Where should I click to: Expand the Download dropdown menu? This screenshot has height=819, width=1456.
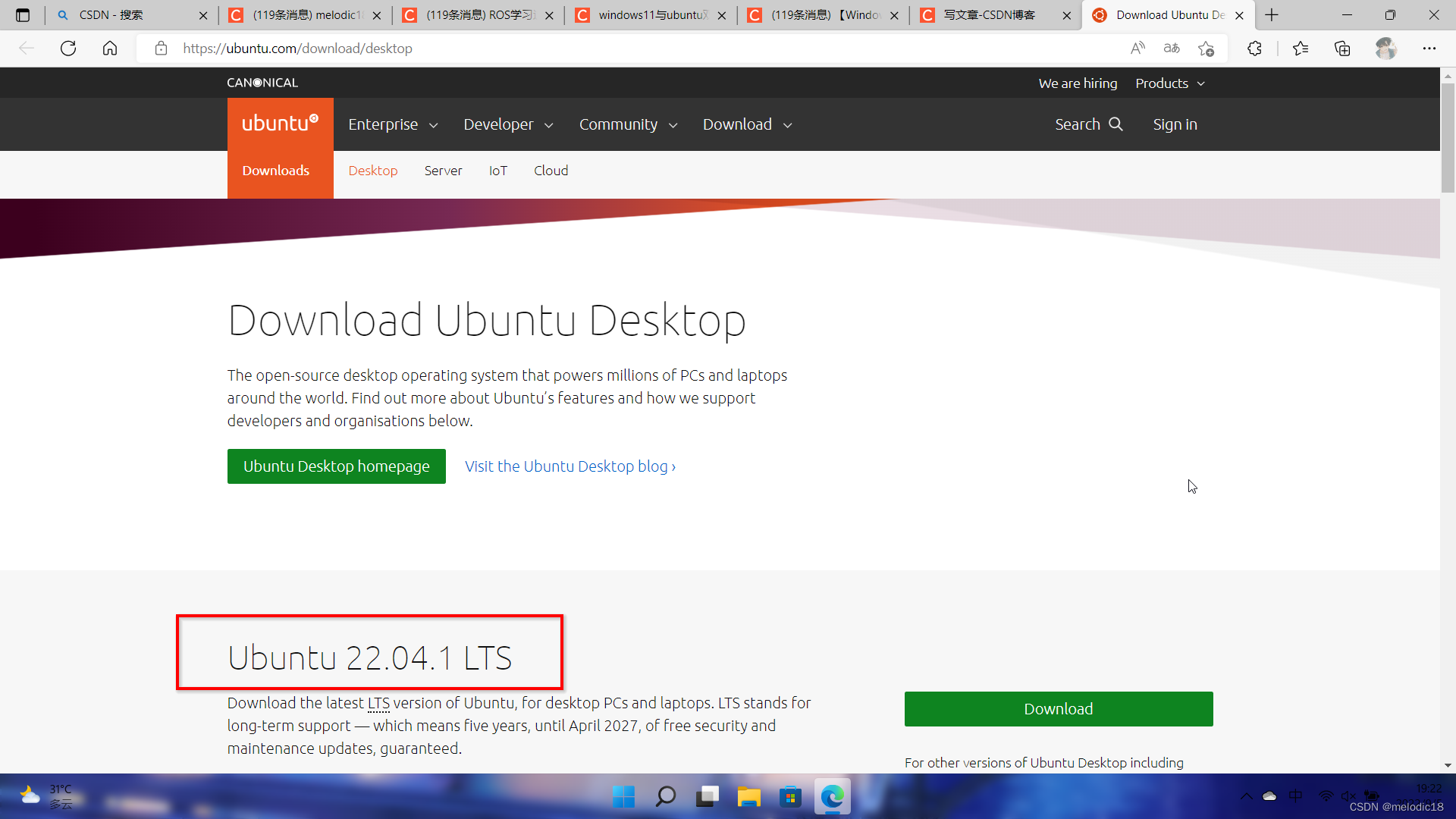coord(747,124)
